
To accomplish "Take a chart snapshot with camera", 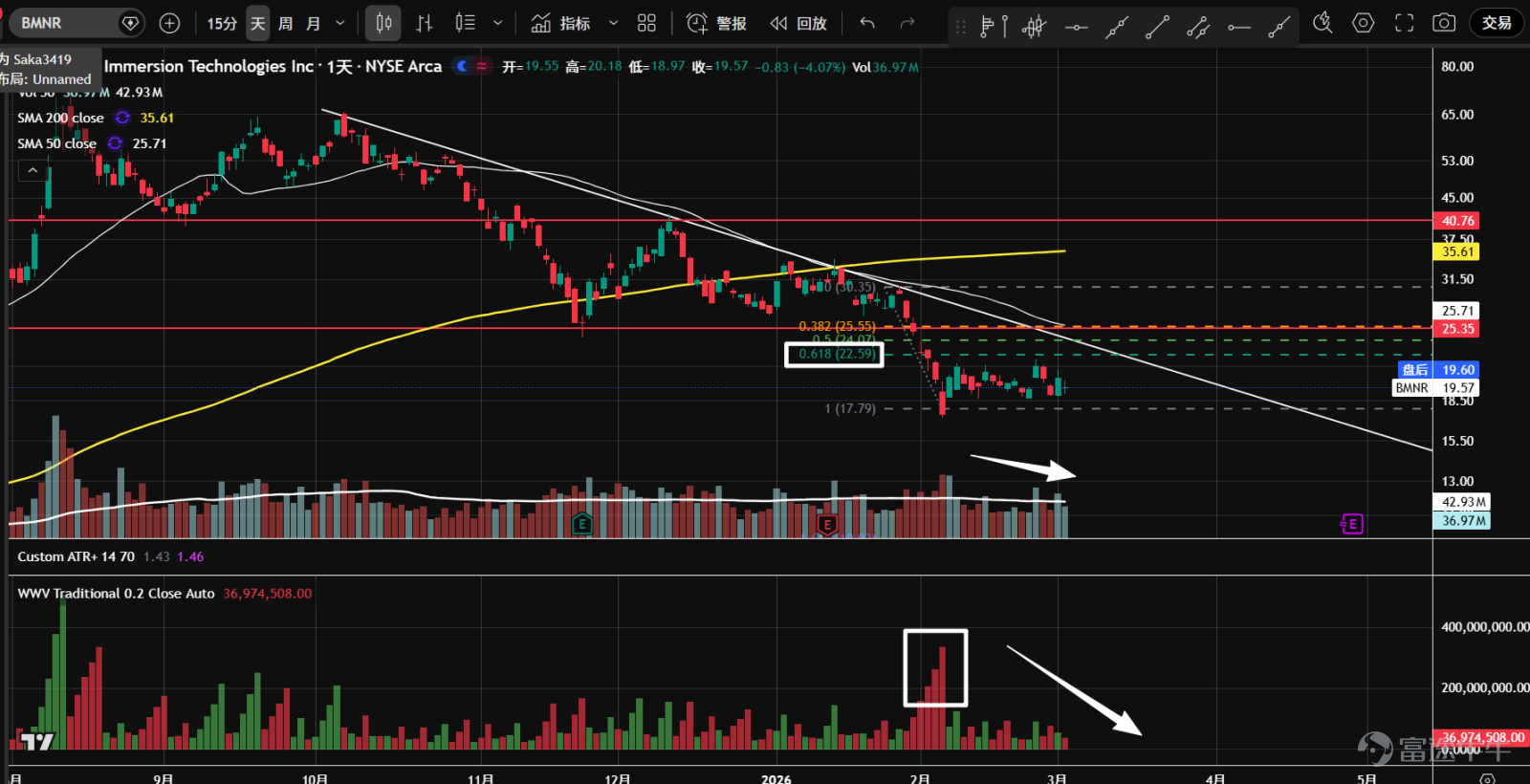I will [x=1444, y=23].
